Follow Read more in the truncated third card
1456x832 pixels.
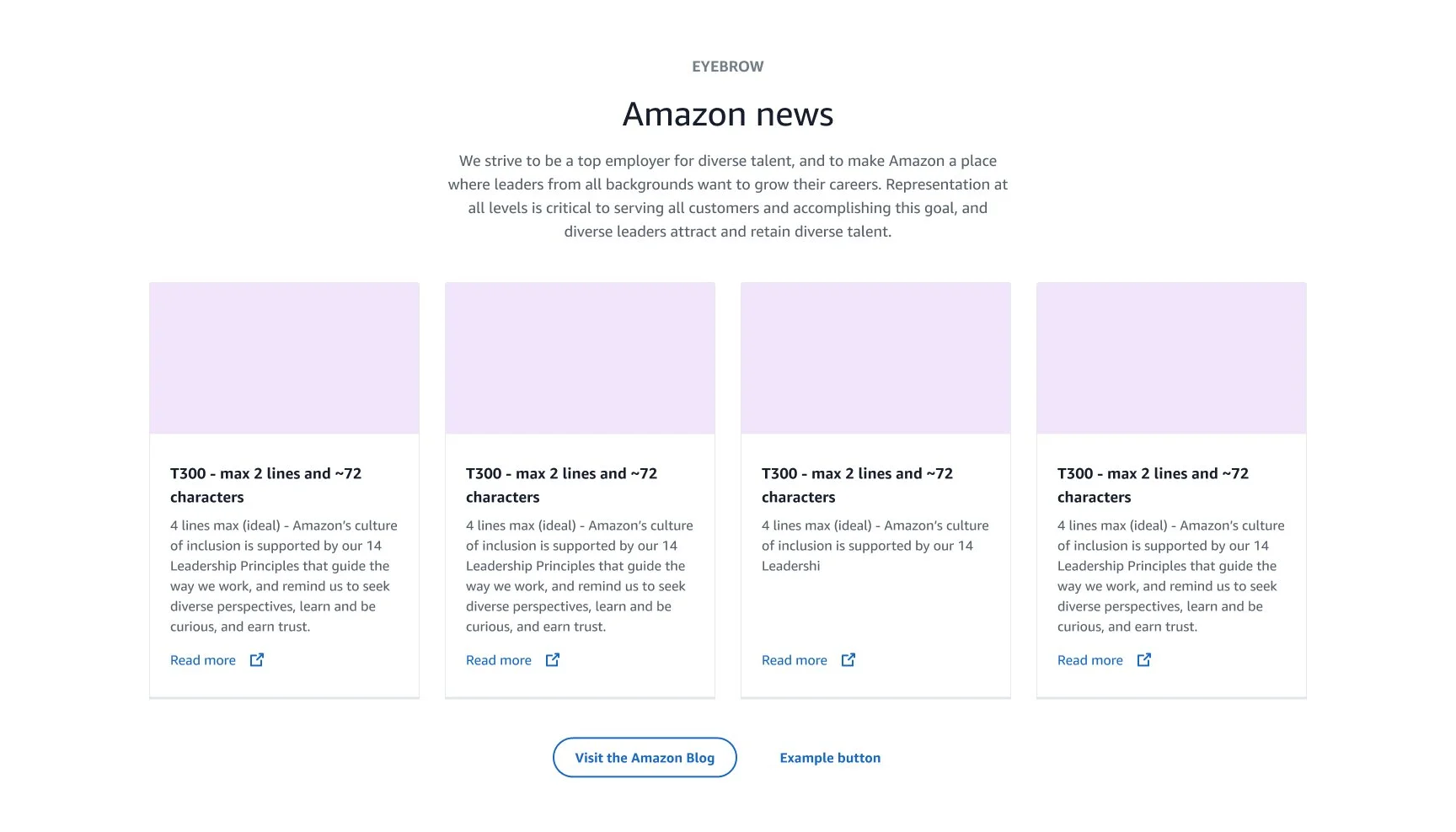pos(795,660)
